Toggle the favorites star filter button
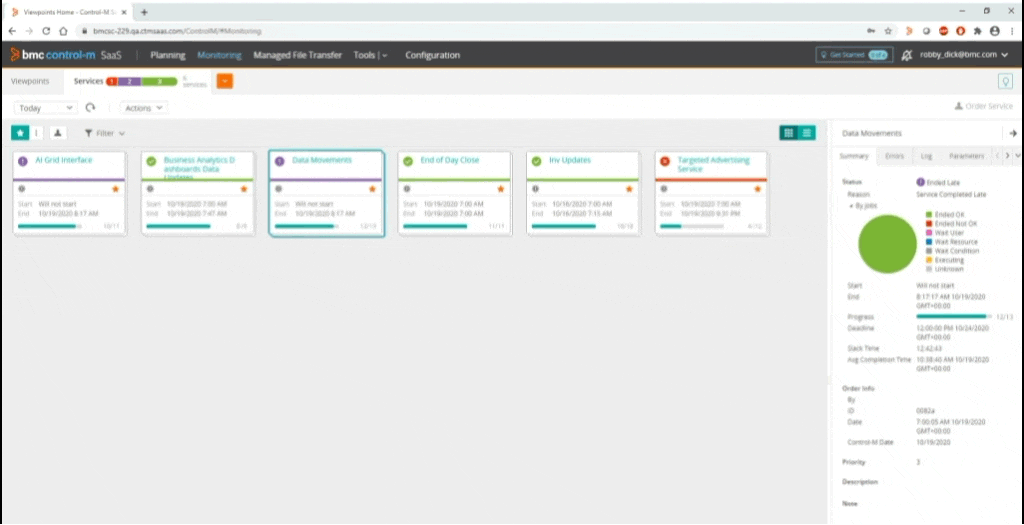1024x525 pixels. [x=20, y=132]
